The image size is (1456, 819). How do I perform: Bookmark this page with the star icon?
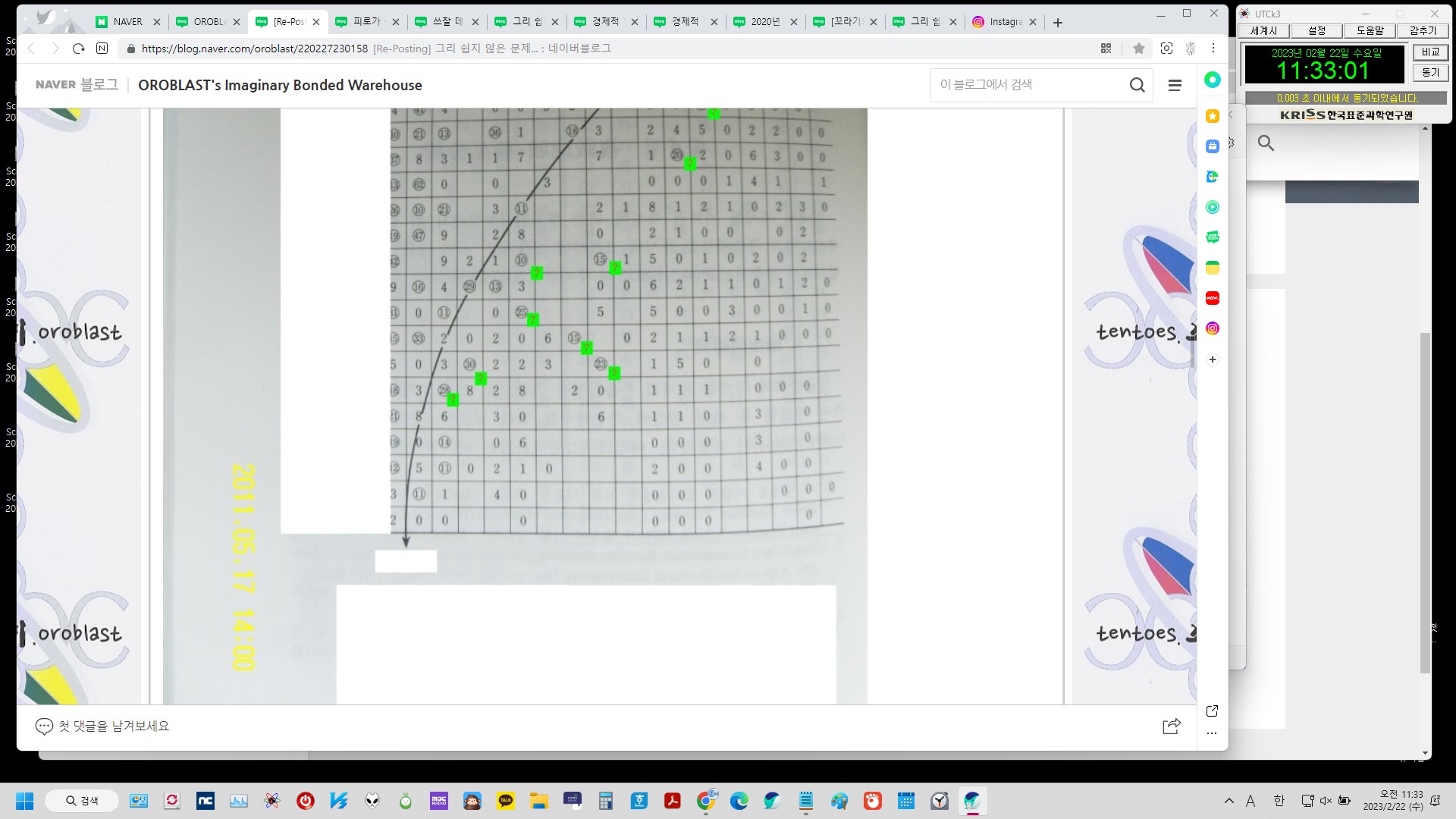1138,49
